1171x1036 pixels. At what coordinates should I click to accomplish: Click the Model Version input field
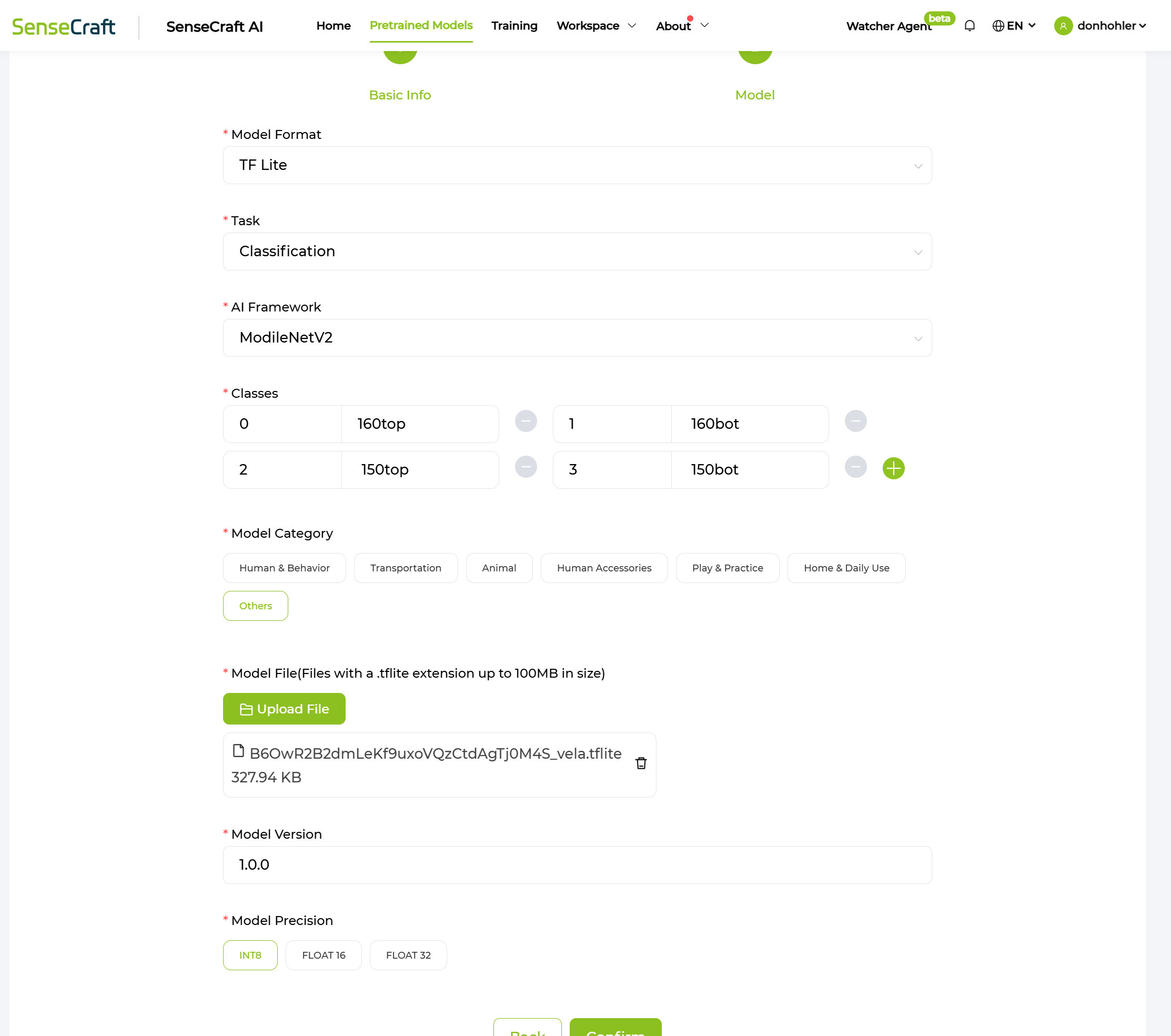577,864
